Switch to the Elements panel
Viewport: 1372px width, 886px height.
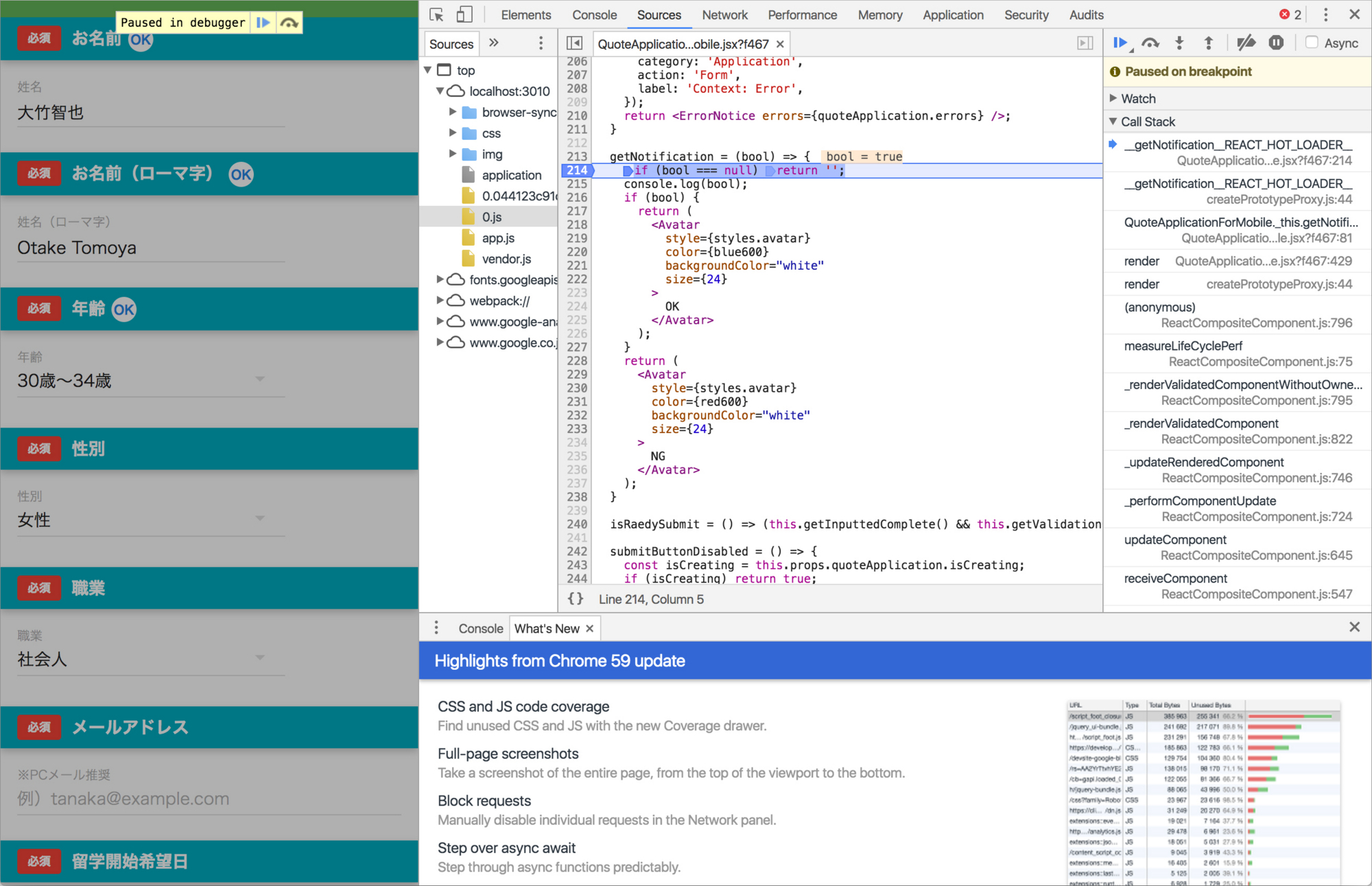526,14
